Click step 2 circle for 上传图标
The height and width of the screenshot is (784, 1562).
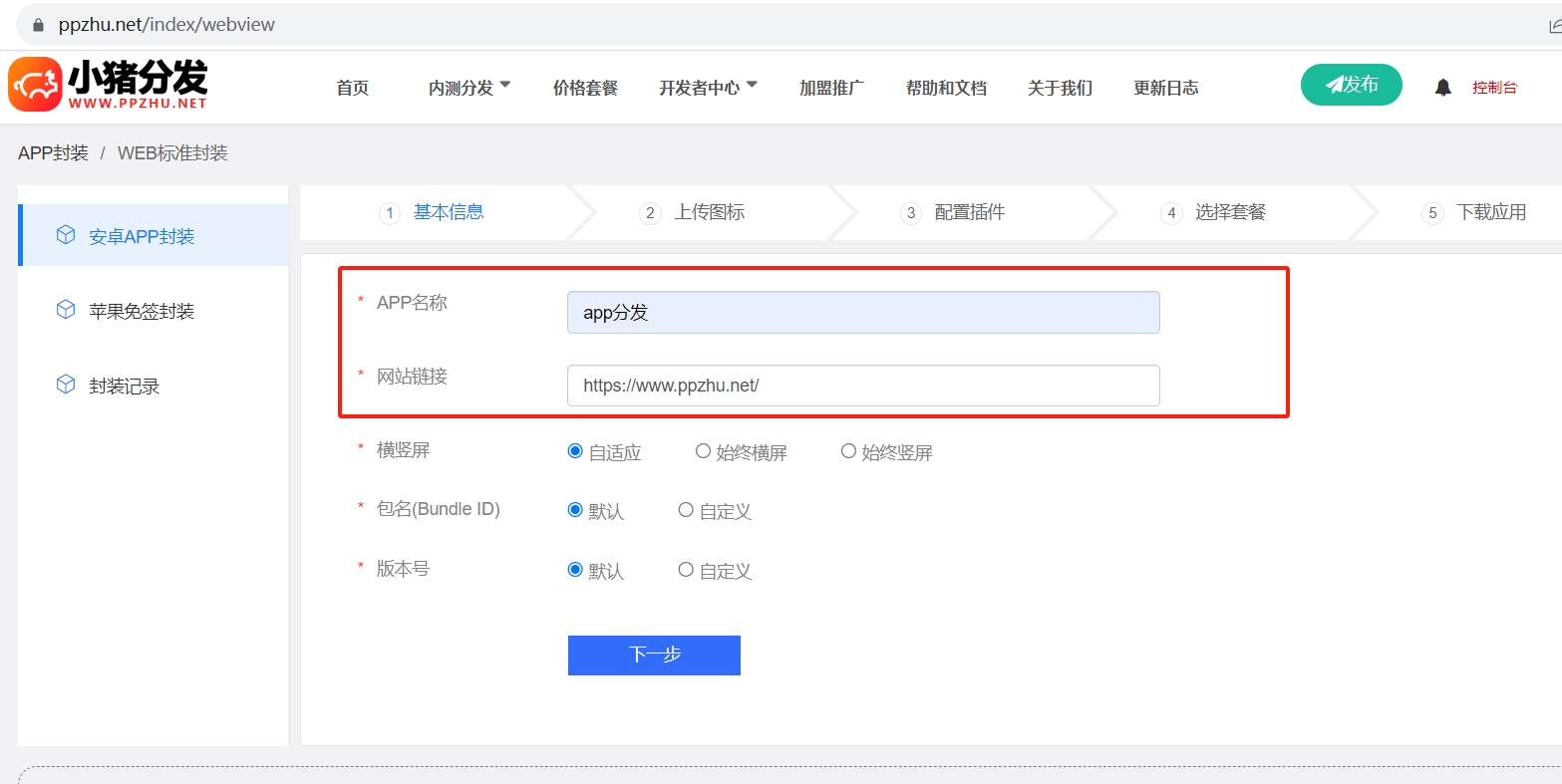point(650,213)
